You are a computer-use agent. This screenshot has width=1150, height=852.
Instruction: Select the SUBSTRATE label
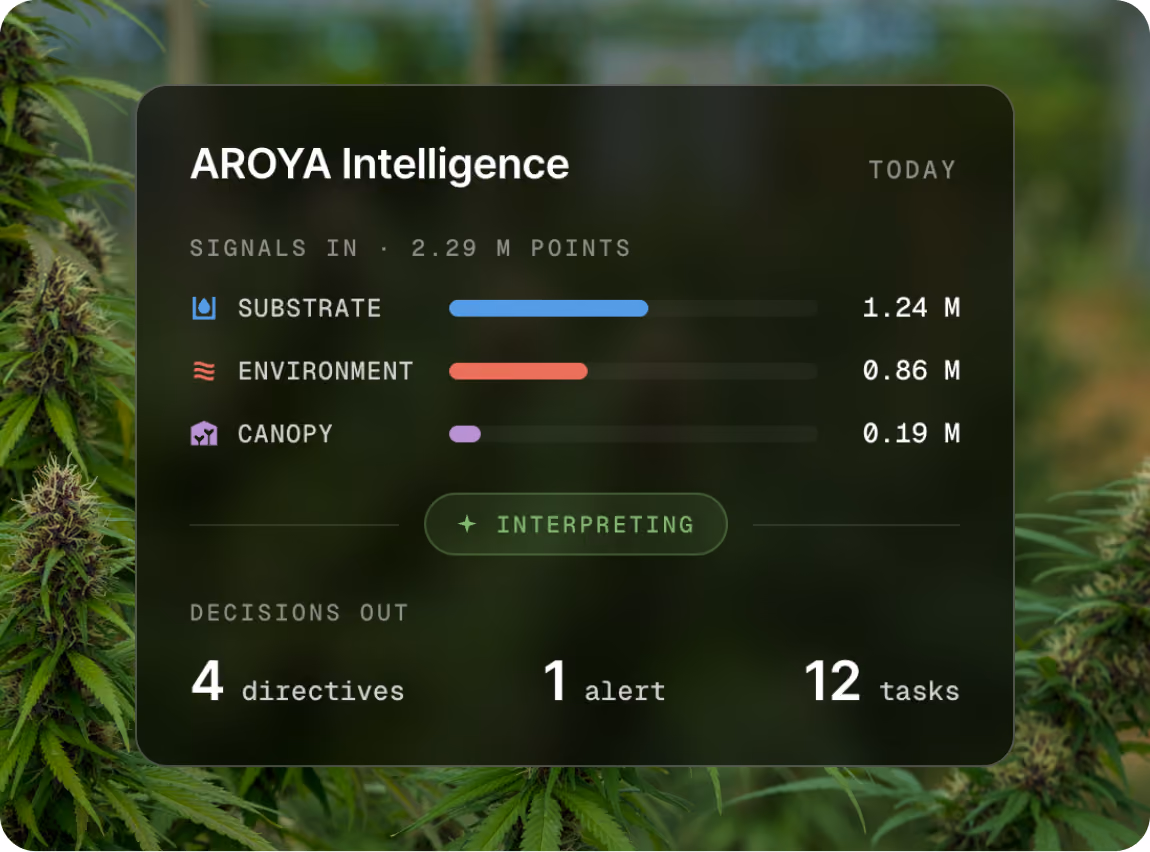pos(310,308)
